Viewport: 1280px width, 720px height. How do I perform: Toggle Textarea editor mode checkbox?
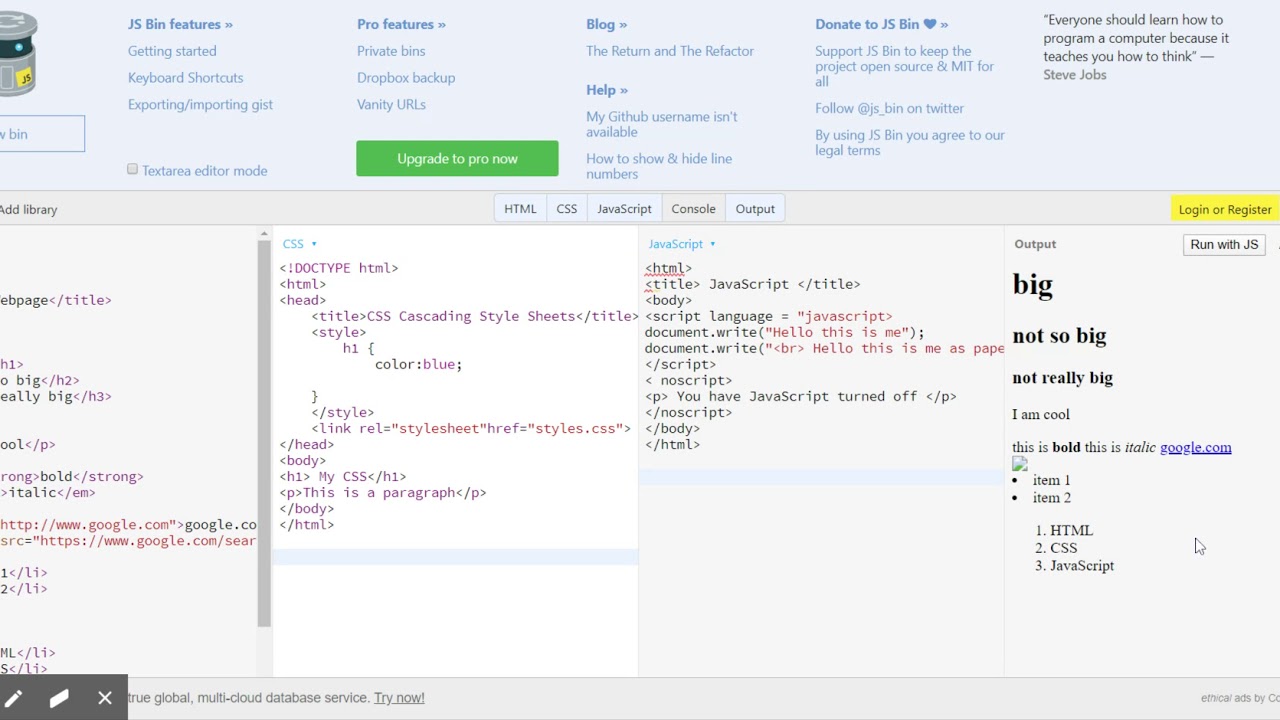click(132, 170)
